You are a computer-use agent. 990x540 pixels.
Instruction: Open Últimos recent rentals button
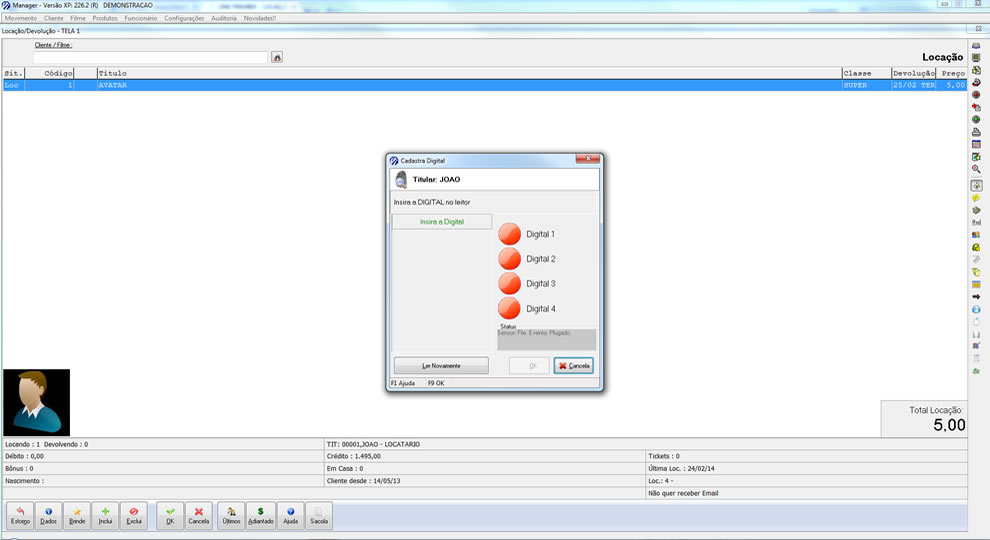231,515
